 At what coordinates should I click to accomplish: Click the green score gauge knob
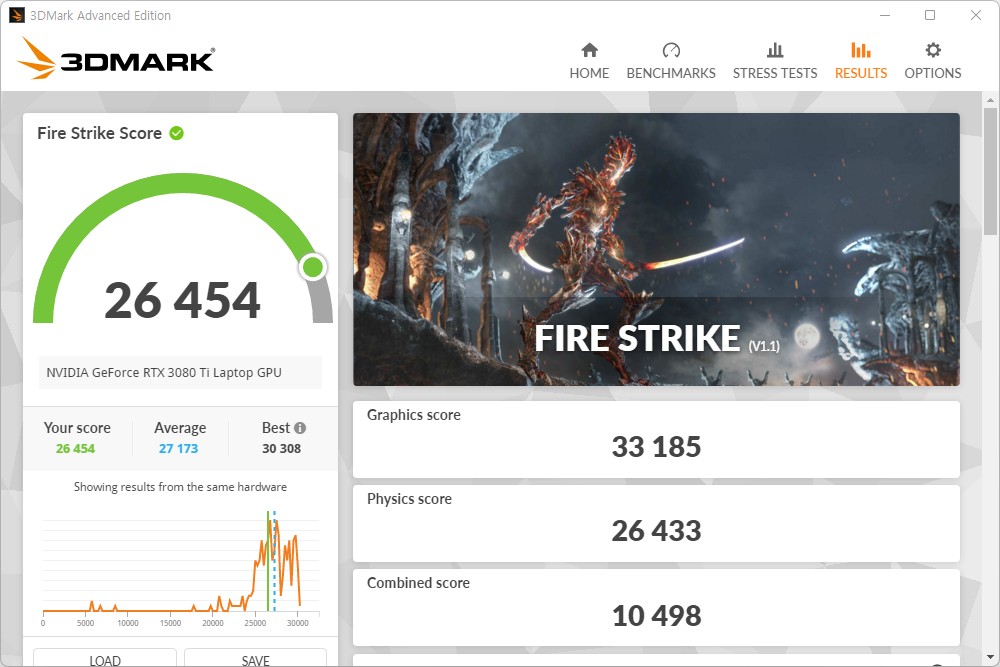(x=312, y=267)
